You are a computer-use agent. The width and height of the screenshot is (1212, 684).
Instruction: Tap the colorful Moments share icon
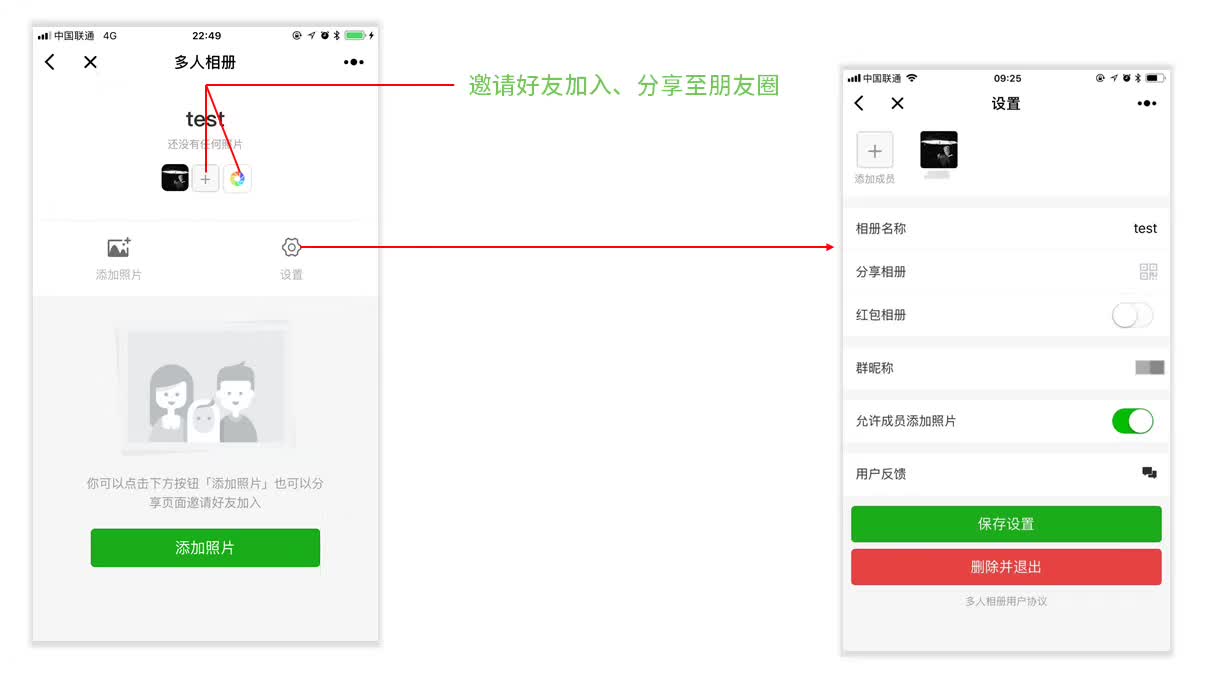(x=237, y=179)
